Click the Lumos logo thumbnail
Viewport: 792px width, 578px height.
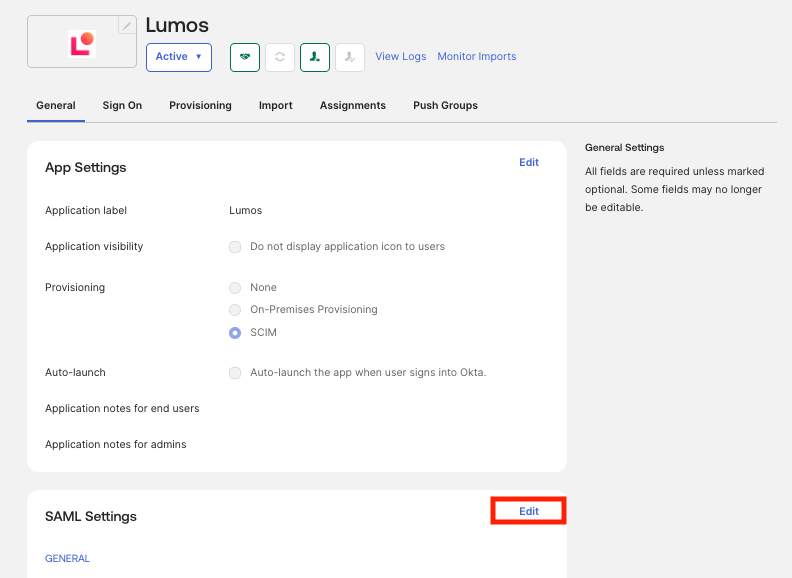[82, 44]
